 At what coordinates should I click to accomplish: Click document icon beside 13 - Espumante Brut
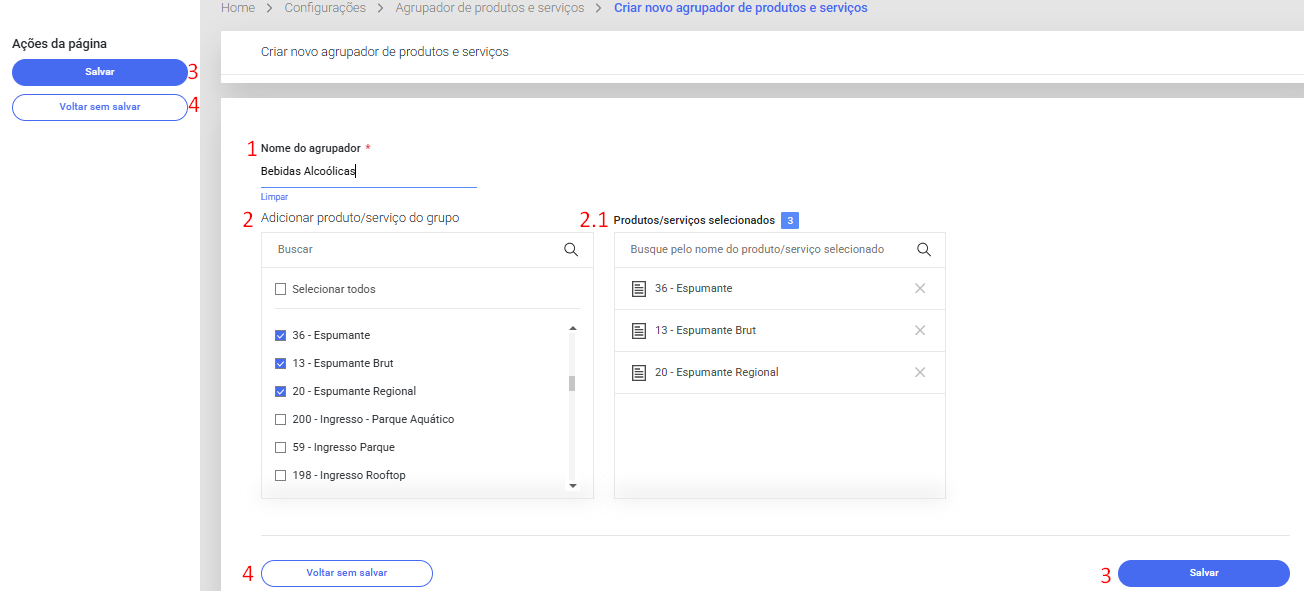point(639,330)
